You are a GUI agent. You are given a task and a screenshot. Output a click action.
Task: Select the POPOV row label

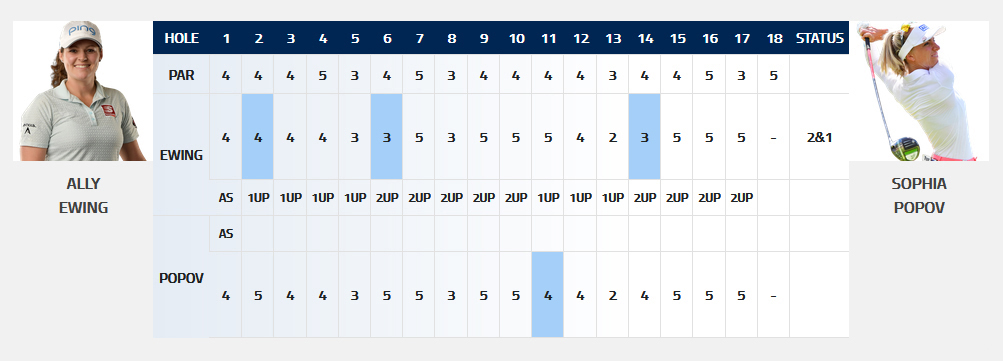pyautogui.click(x=181, y=278)
